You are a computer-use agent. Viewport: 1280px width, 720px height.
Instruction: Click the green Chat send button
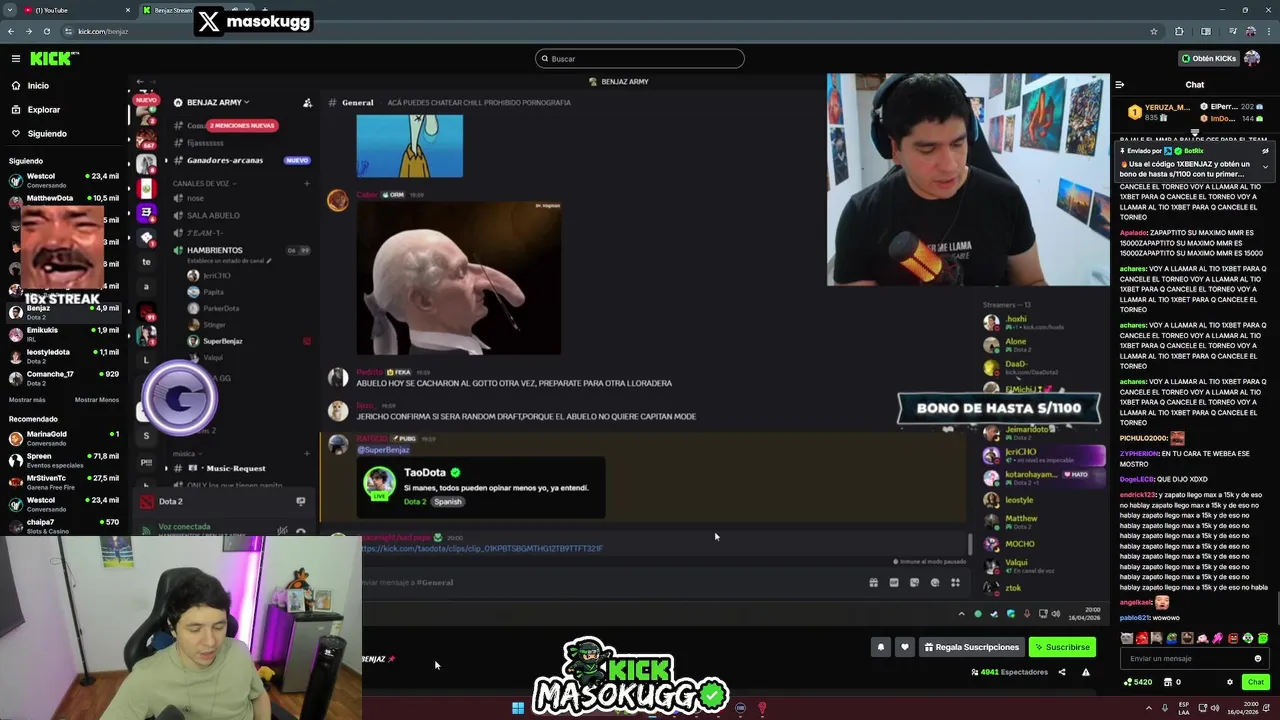(x=1256, y=682)
